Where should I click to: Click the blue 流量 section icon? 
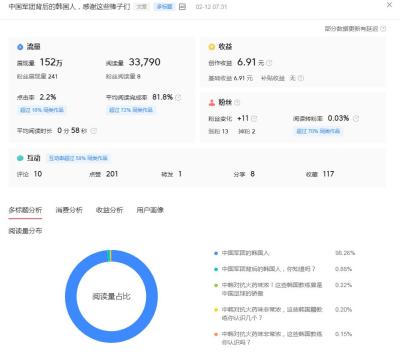click(x=20, y=47)
